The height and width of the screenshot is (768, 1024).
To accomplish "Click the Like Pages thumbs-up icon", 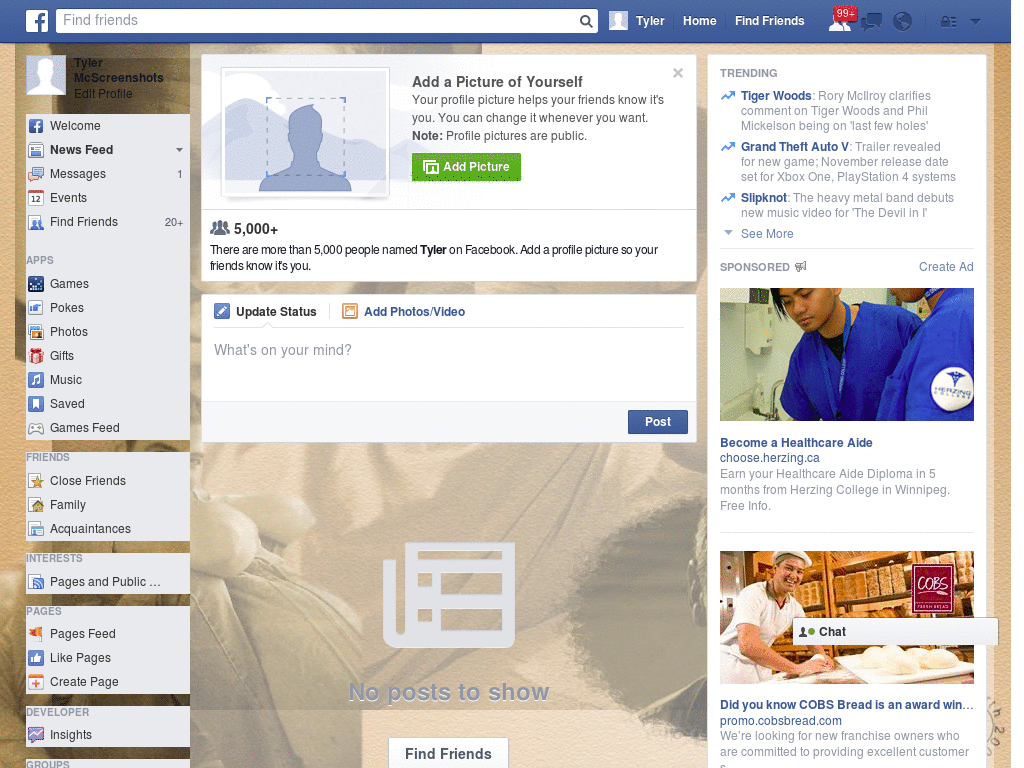I will [36, 658].
